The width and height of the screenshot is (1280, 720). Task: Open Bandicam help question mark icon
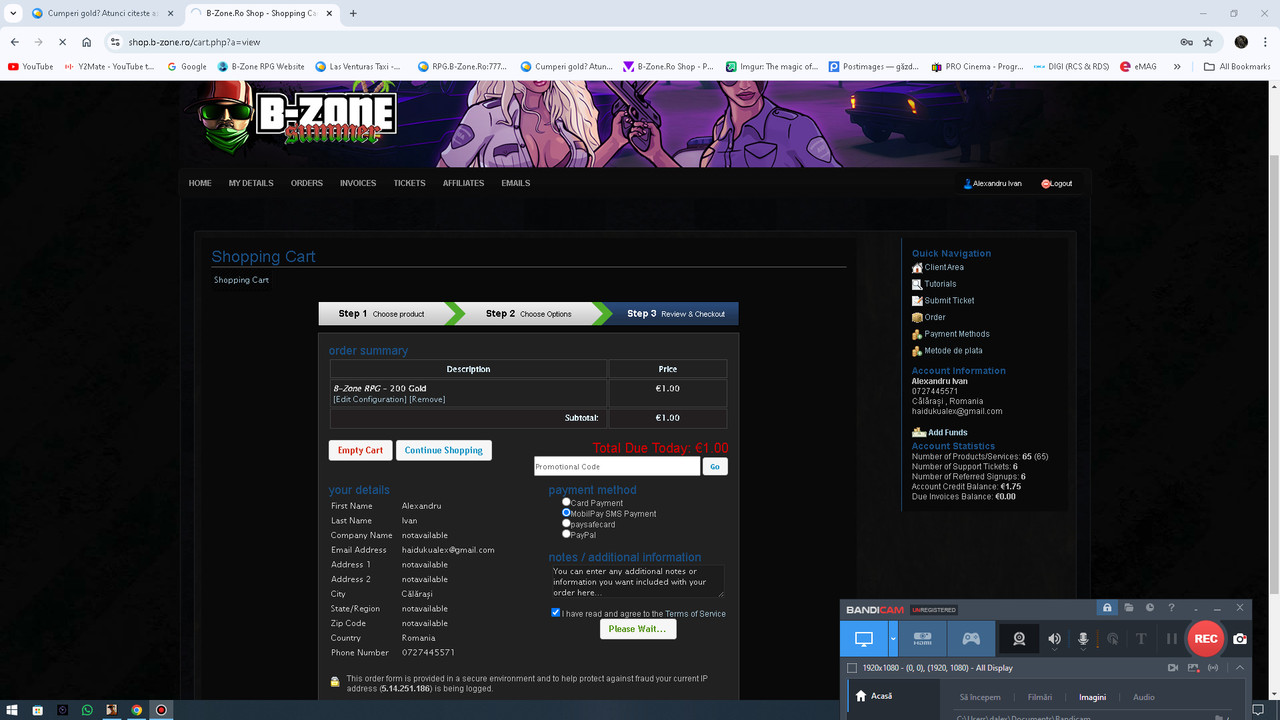(x=1171, y=608)
